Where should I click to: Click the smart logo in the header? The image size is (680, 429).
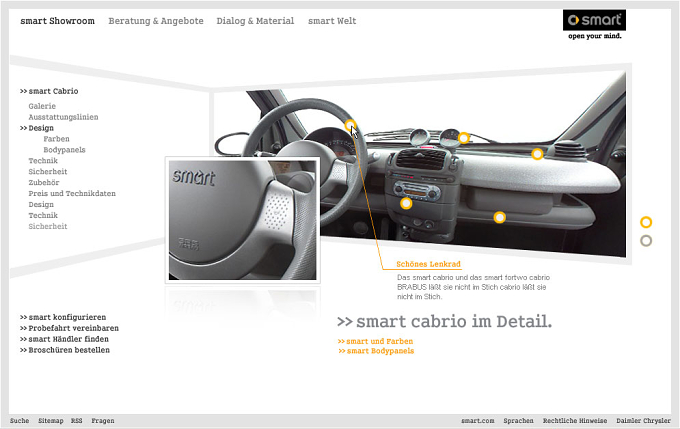(594, 20)
